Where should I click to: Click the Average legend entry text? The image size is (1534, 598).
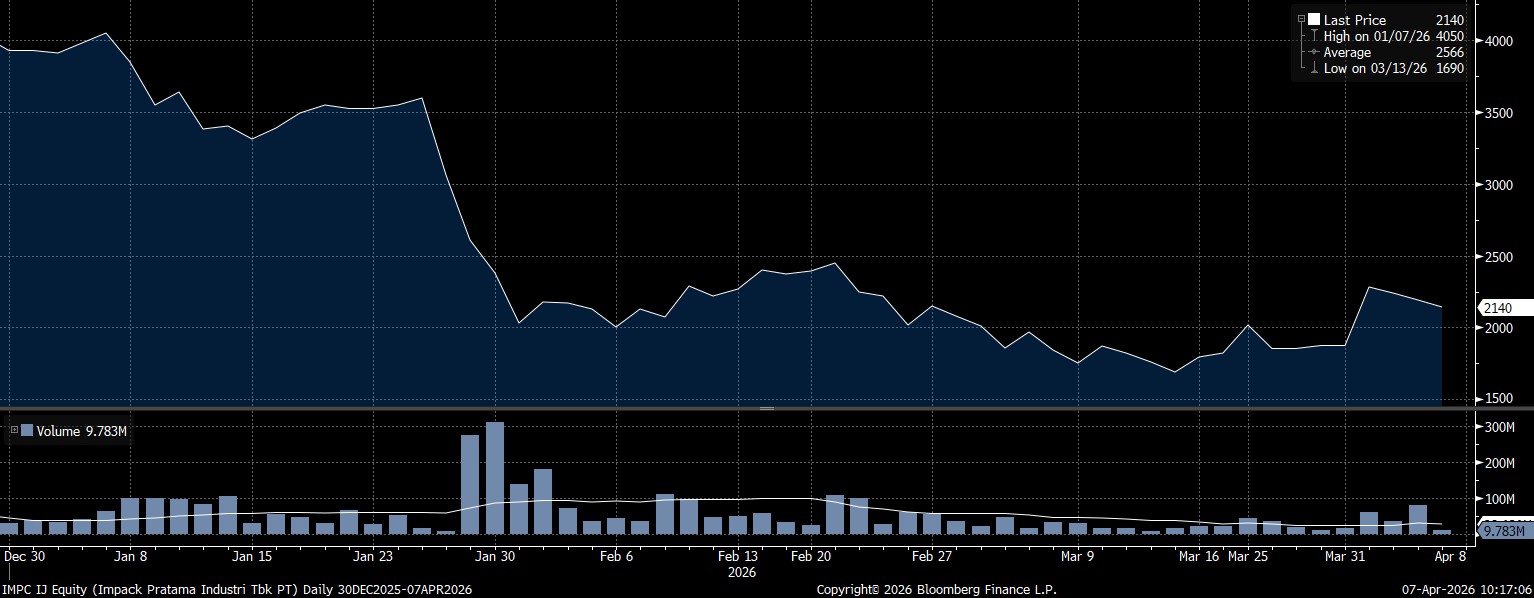coord(1347,52)
